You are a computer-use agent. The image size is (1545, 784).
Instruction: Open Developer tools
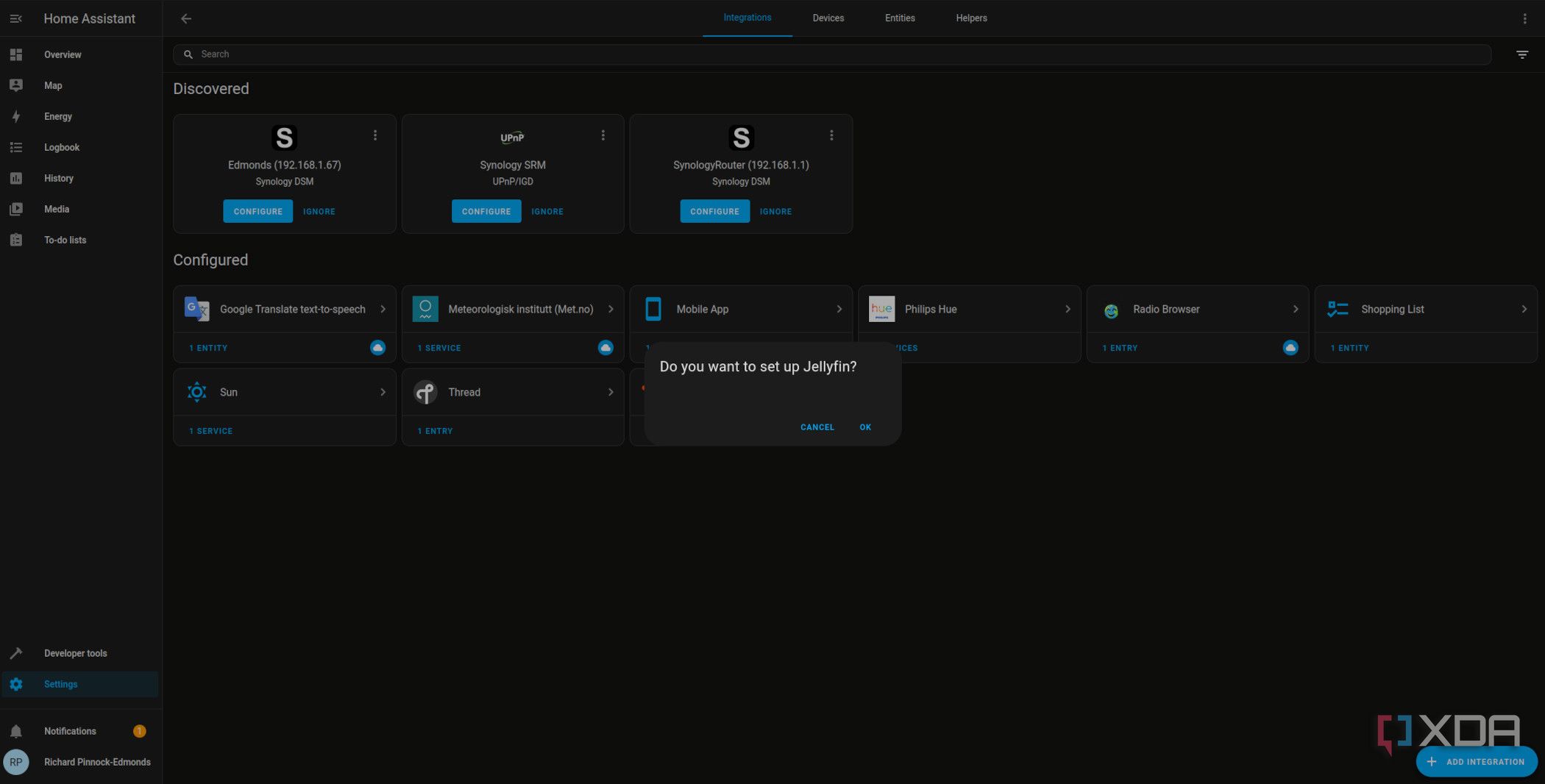point(75,653)
